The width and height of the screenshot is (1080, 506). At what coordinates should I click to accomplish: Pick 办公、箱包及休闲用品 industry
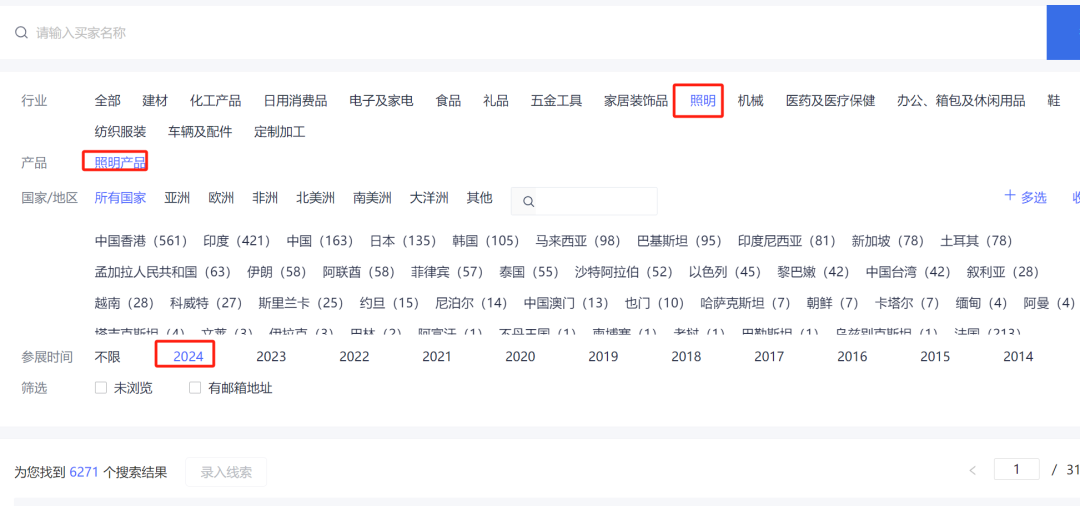pos(961,101)
